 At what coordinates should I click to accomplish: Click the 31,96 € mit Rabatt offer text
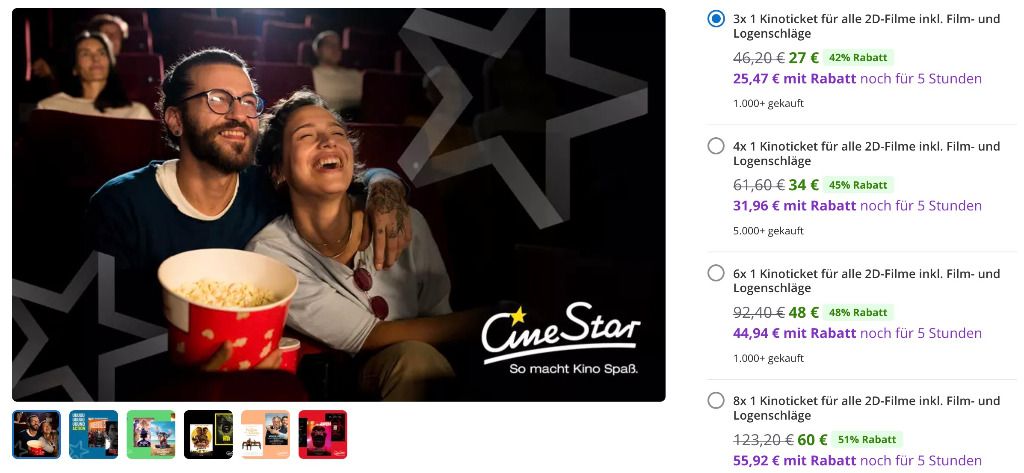(795, 206)
